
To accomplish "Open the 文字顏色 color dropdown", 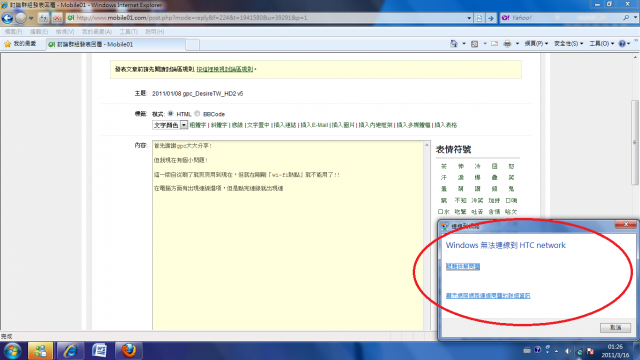I will click(170, 125).
